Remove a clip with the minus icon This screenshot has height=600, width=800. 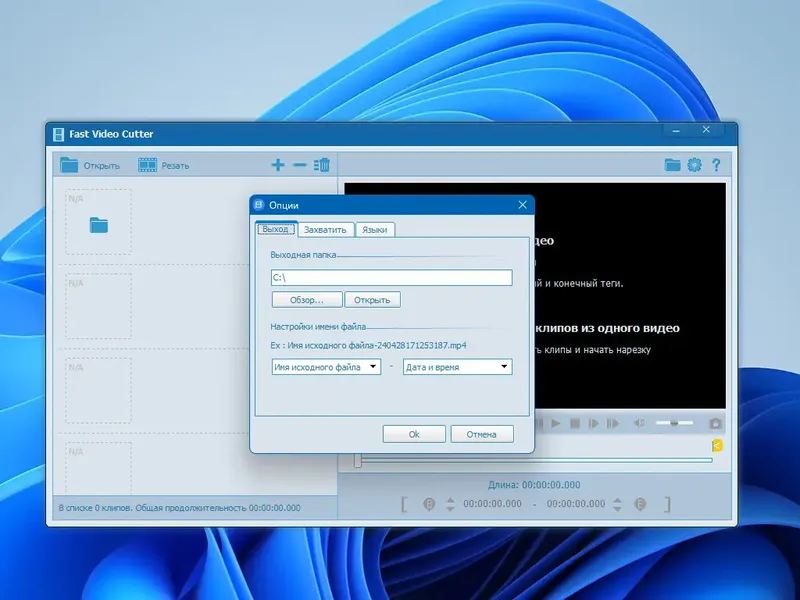click(298, 164)
